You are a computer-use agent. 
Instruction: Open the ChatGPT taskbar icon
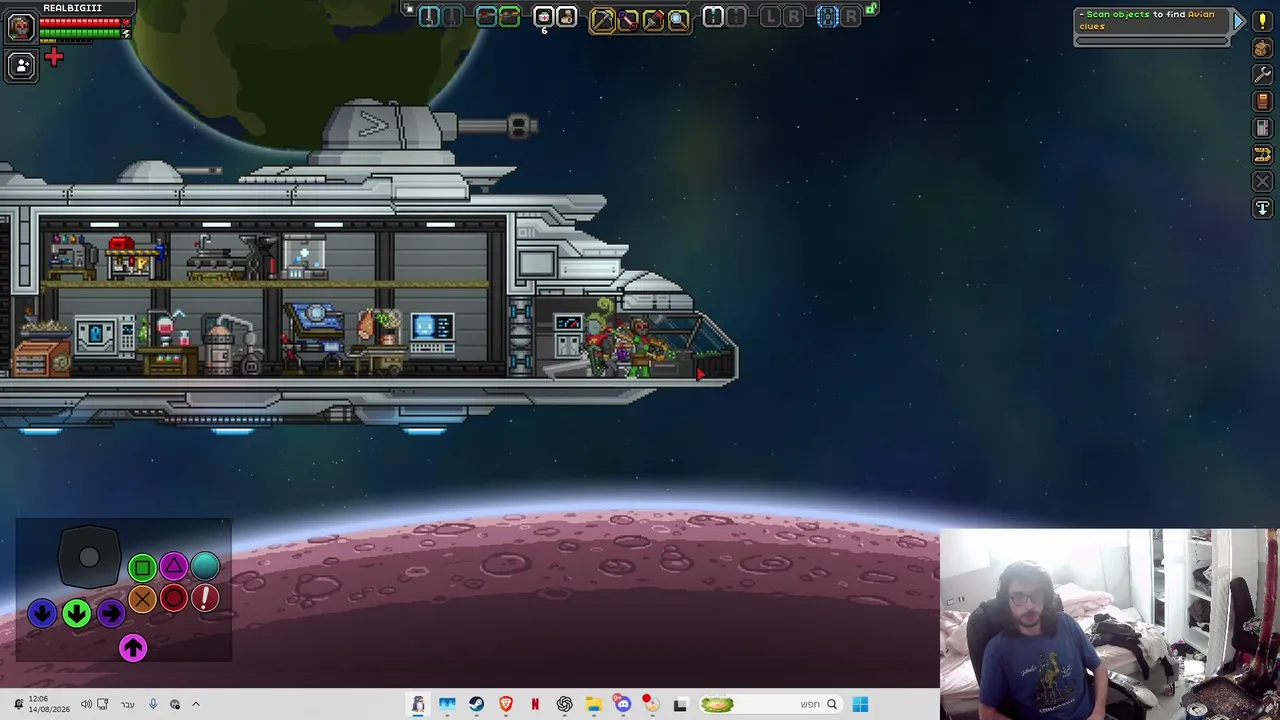click(x=565, y=704)
